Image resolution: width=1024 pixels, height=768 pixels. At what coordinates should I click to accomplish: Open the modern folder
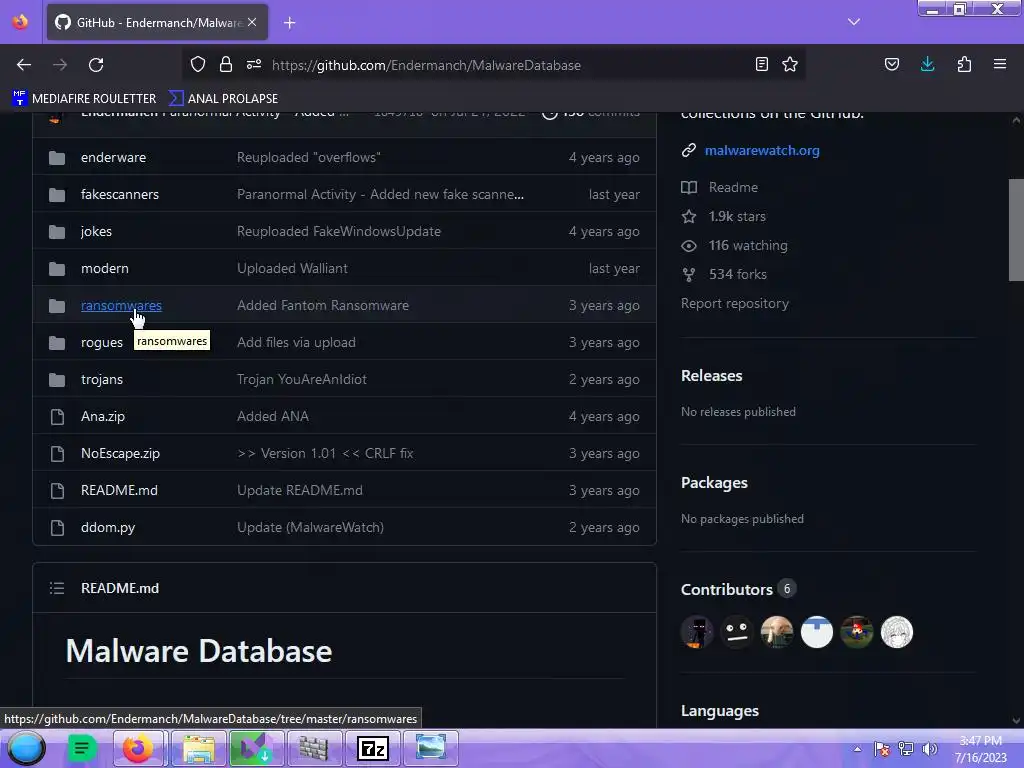104,268
